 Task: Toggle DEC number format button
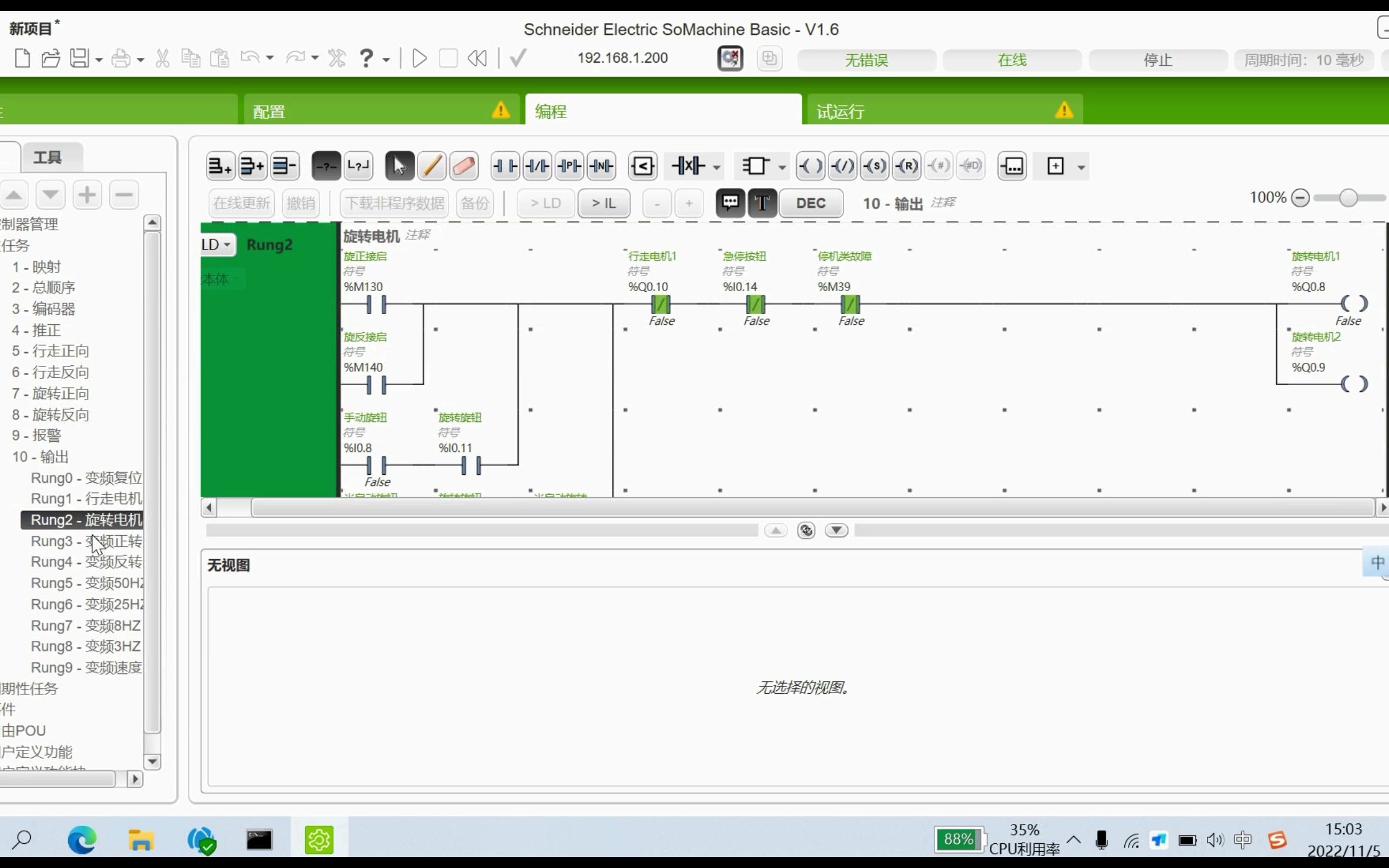click(810, 203)
